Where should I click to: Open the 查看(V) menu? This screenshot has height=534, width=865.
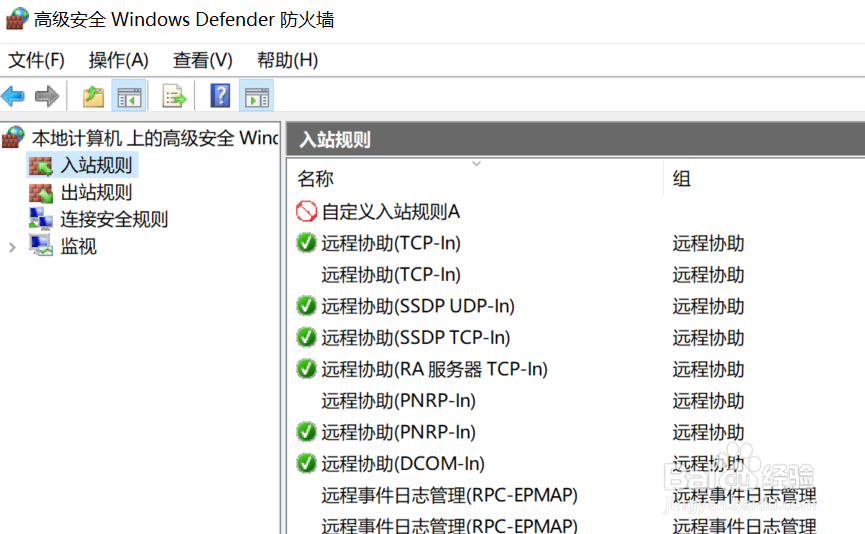click(202, 60)
